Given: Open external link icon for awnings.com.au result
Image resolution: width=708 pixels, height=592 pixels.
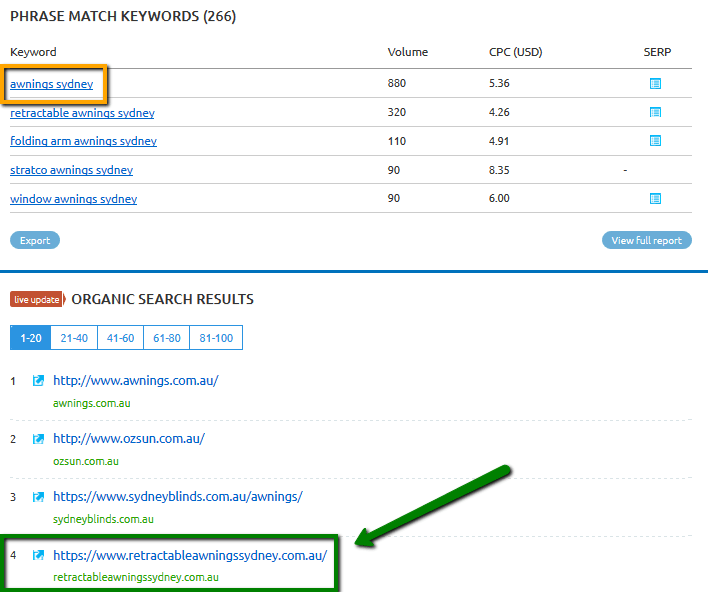Looking at the screenshot, I should (x=38, y=381).
